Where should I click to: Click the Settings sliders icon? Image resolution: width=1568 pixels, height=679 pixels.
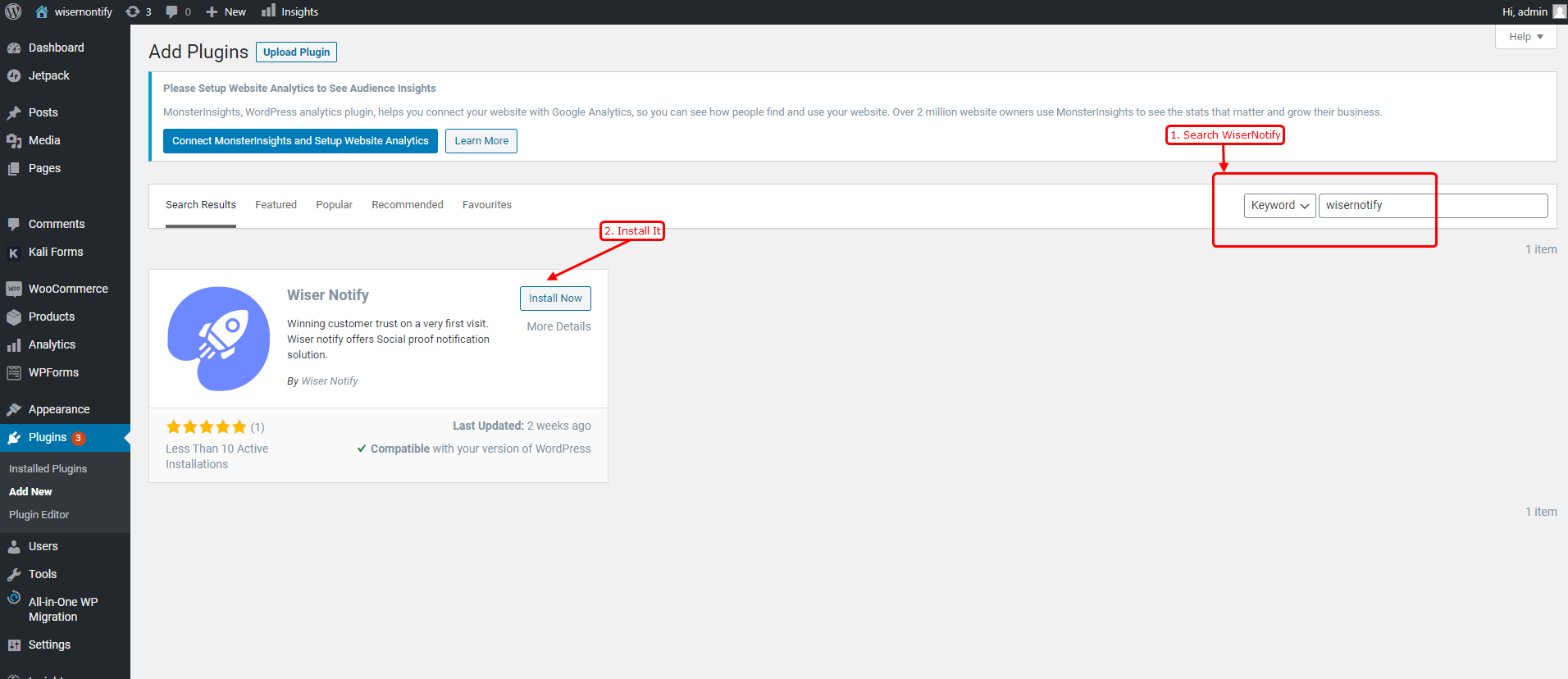point(14,645)
